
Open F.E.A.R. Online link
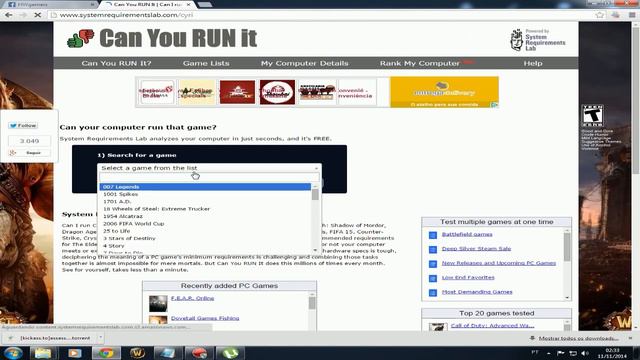coord(192,298)
